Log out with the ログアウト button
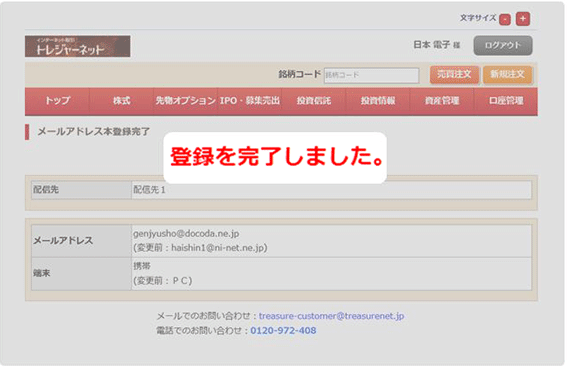This screenshot has width=567, height=371. pyautogui.click(x=503, y=45)
